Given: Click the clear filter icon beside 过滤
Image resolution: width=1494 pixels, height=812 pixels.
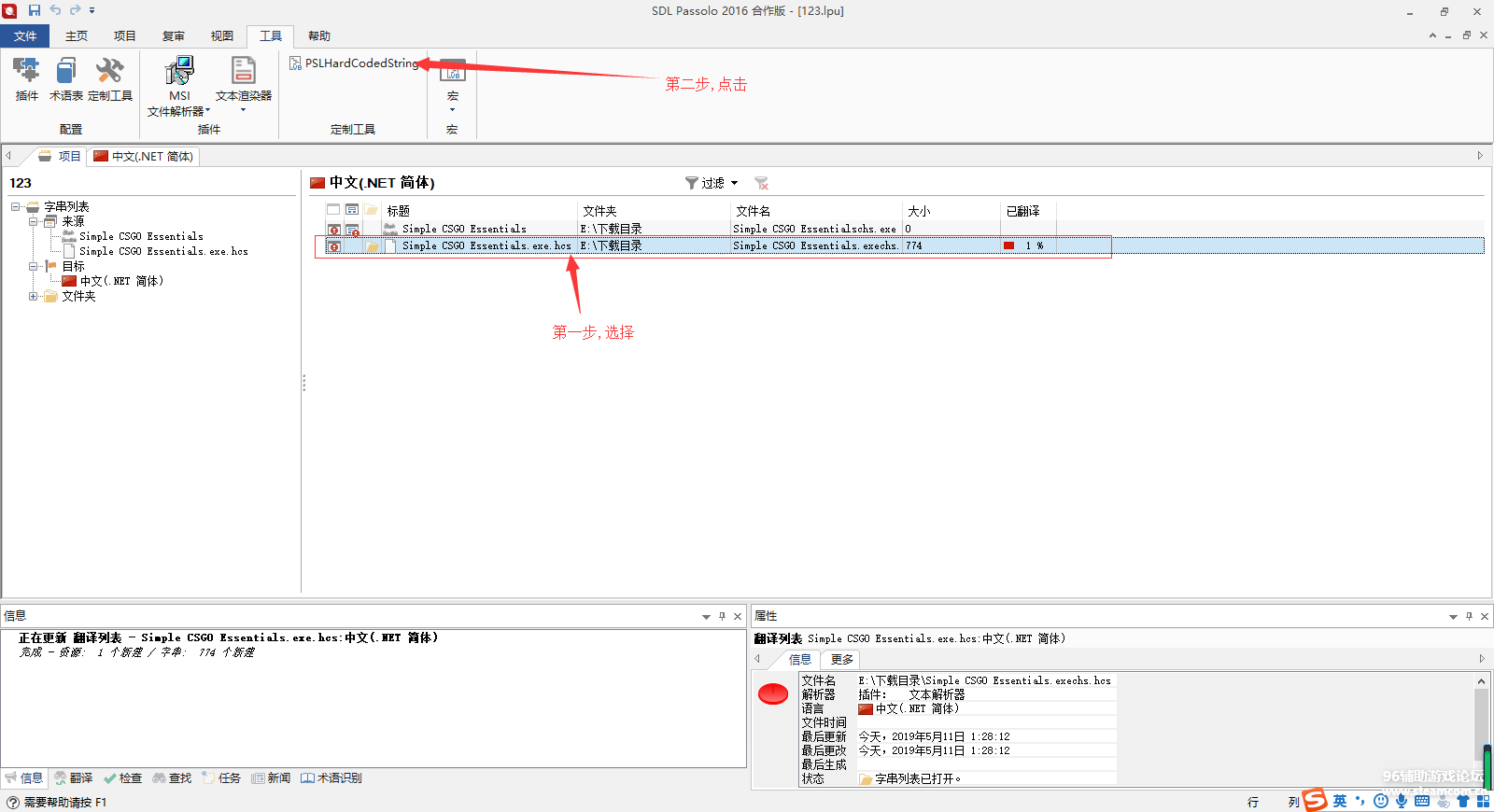Looking at the screenshot, I should tap(761, 183).
